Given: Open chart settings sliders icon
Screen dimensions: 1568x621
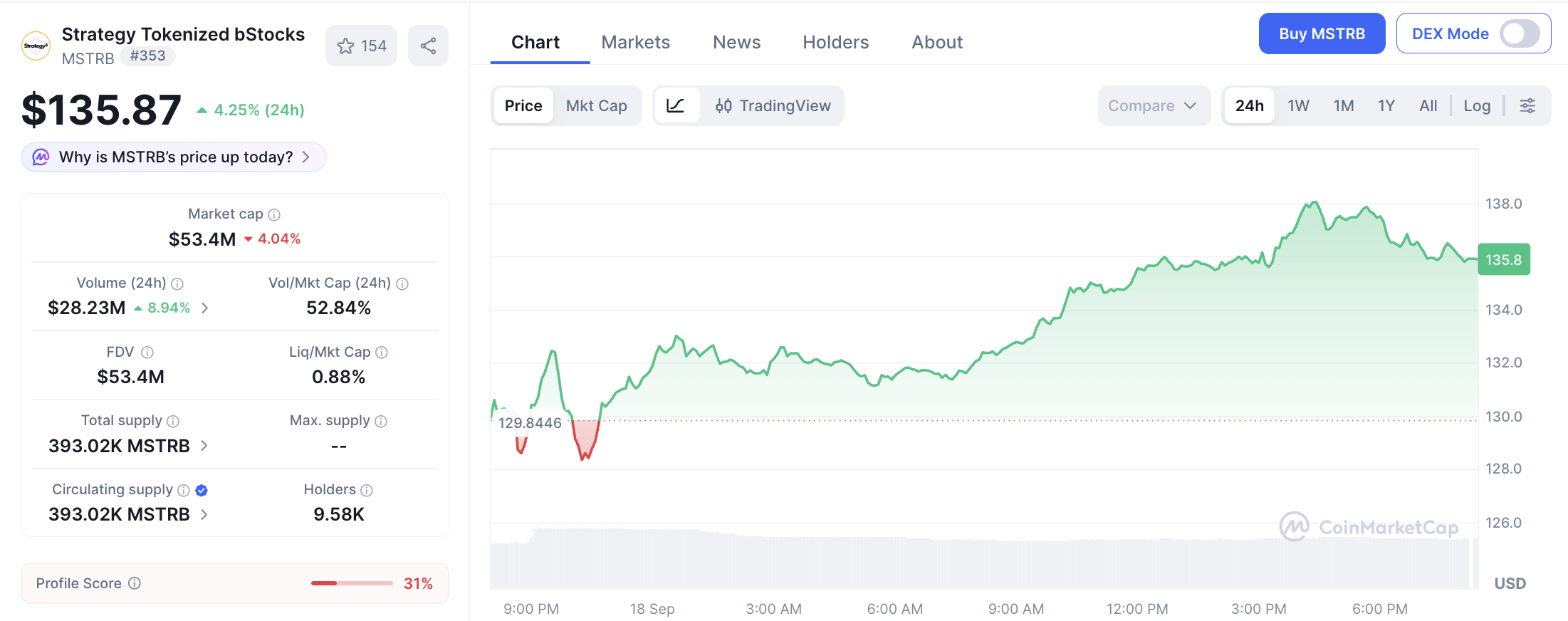Looking at the screenshot, I should pyautogui.click(x=1527, y=106).
